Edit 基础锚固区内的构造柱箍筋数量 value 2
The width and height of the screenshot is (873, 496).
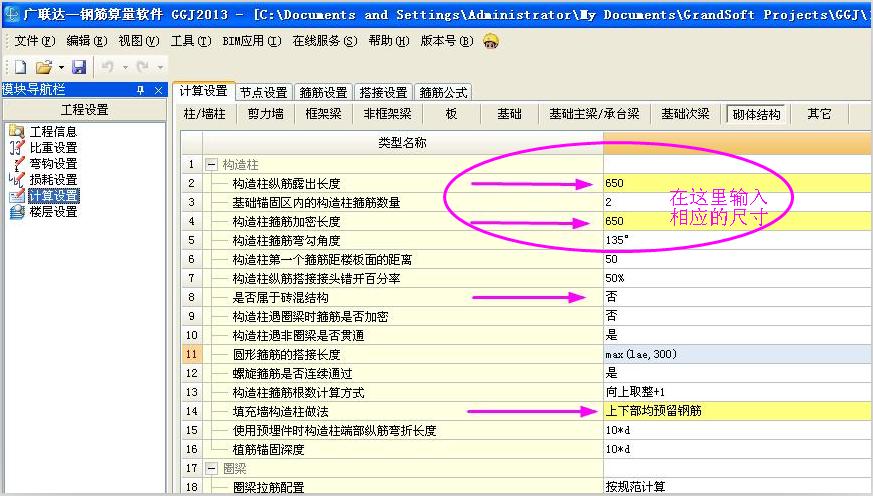pyautogui.click(x=738, y=202)
